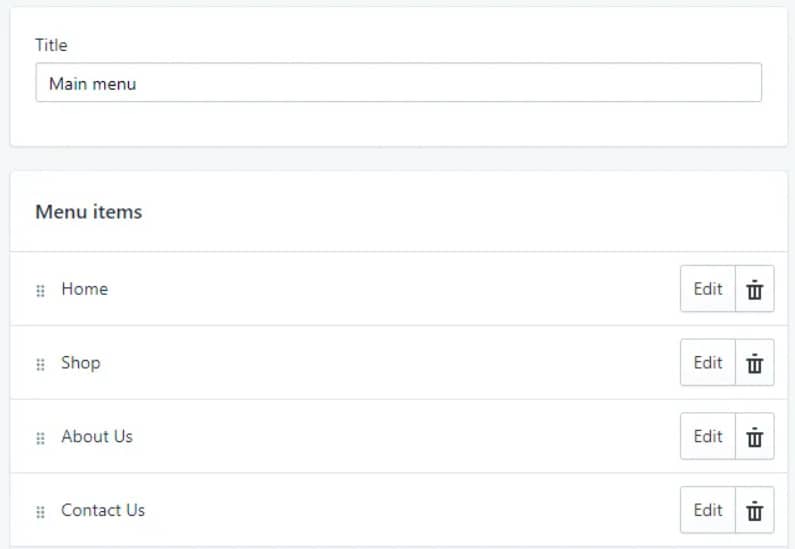The height and width of the screenshot is (549, 795).
Task: Grab the drag handle beside Home
Action: [41, 290]
